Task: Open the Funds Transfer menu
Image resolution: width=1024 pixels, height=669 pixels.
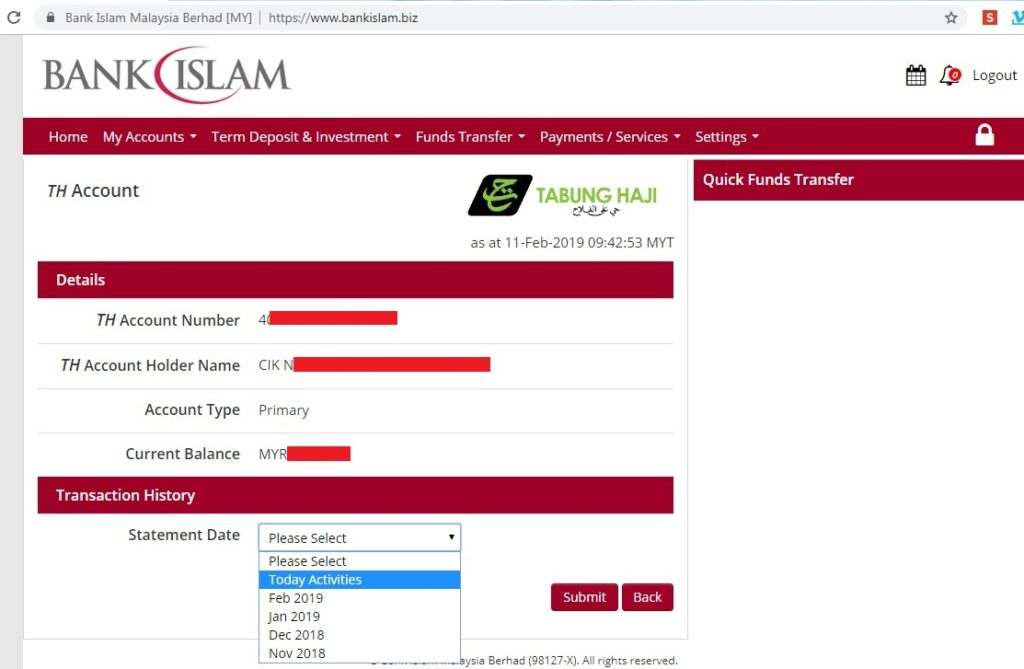Action: point(470,137)
